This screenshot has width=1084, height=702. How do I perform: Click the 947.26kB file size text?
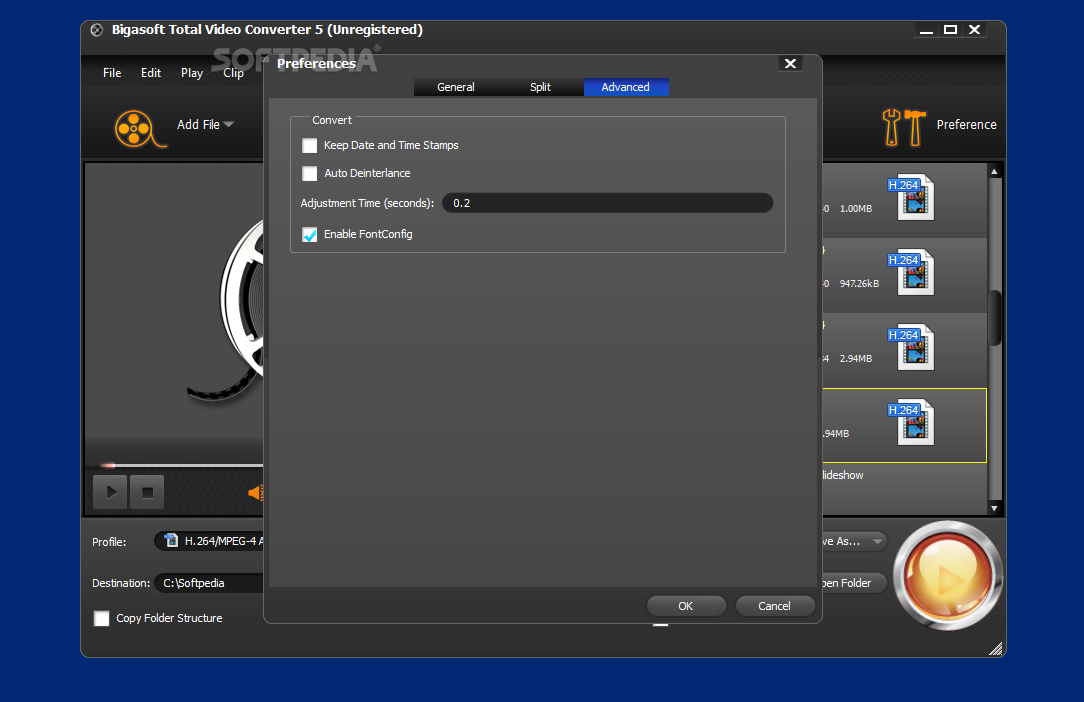[x=859, y=284]
